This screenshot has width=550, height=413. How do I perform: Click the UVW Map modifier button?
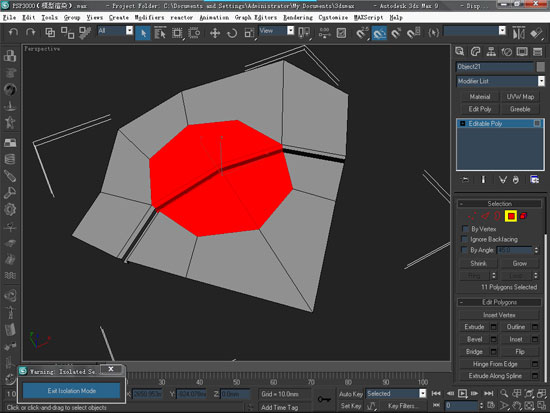(x=520, y=97)
